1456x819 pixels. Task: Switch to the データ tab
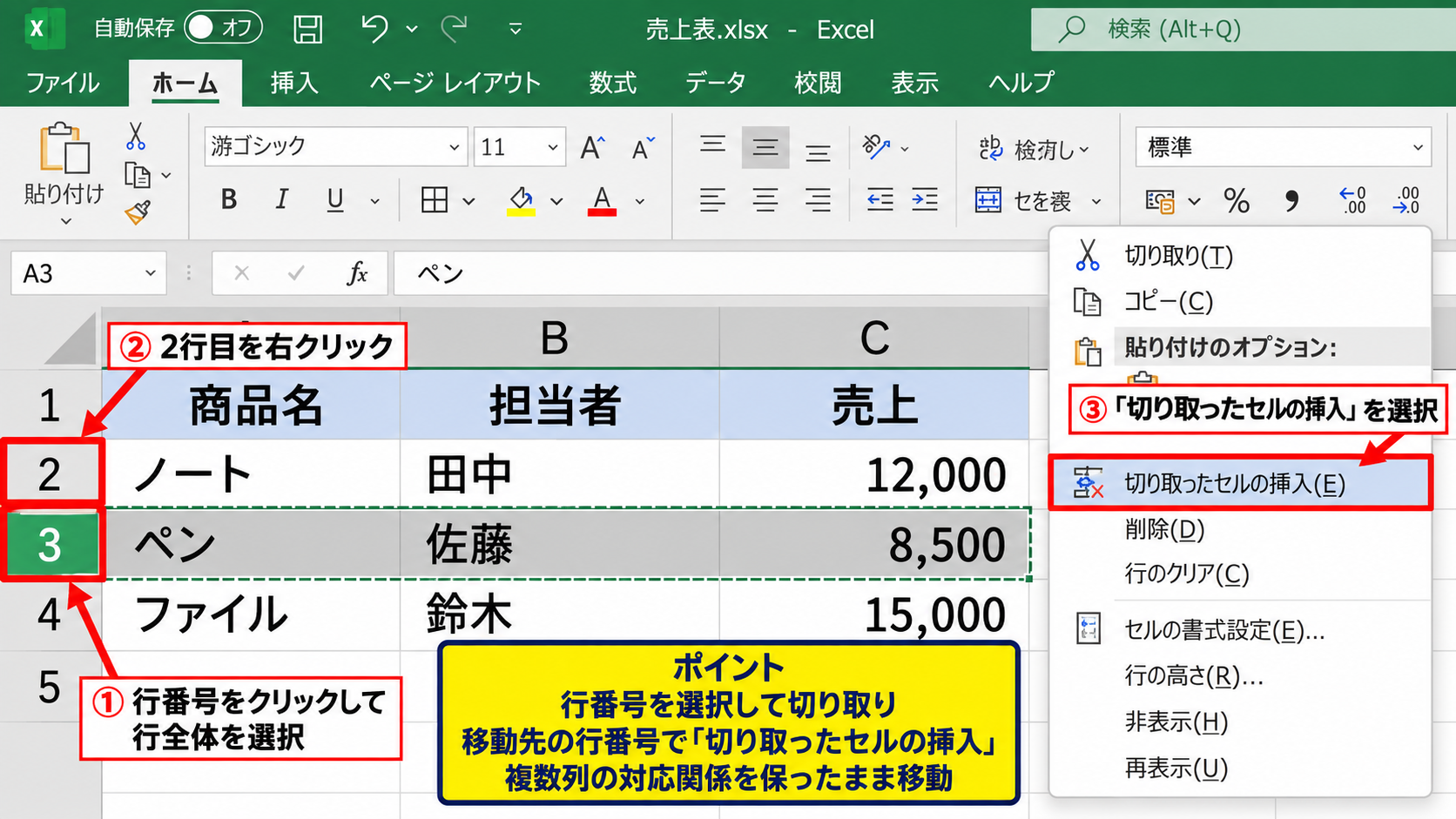coord(715,83)
